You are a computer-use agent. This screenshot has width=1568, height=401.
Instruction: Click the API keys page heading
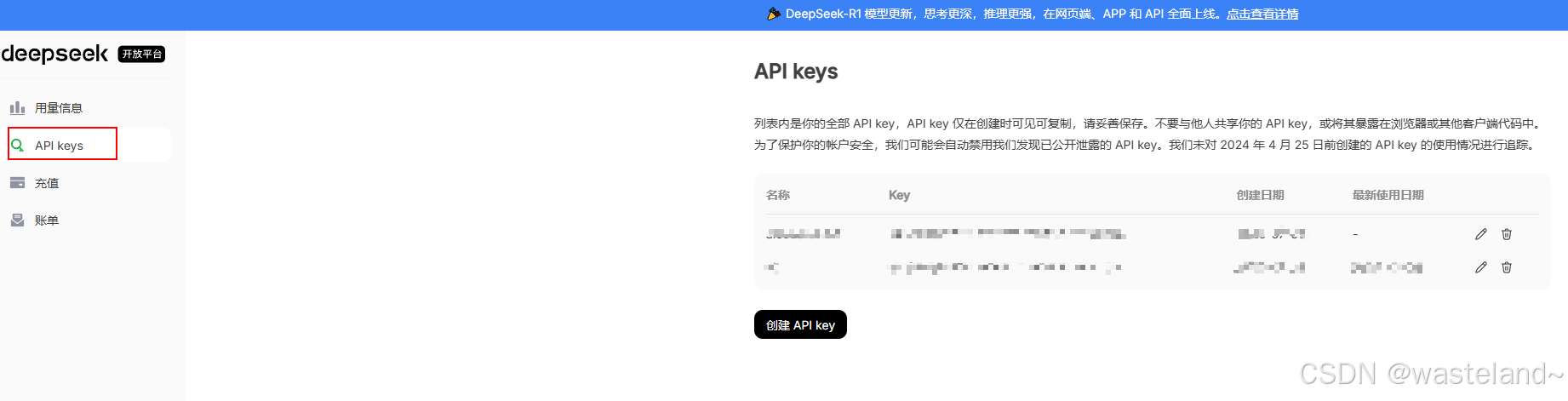coord(796,72)
